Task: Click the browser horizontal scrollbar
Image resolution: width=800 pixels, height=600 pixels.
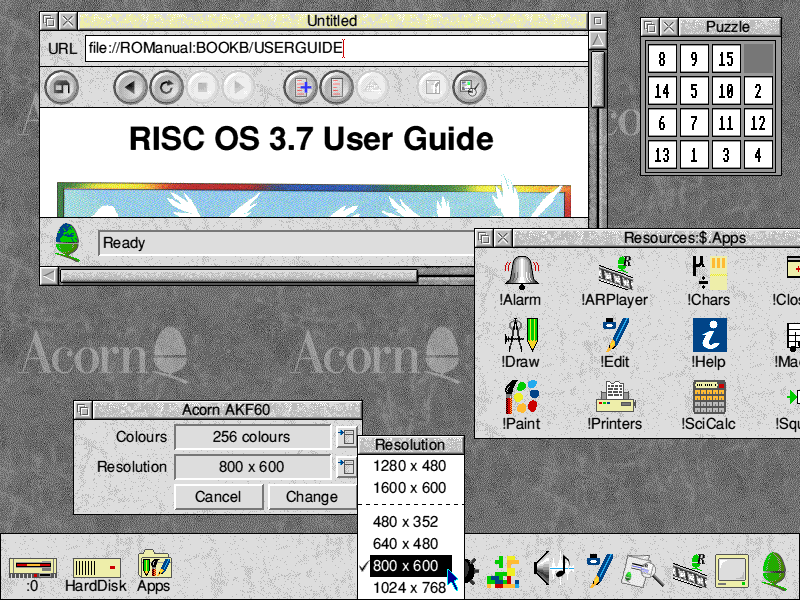Action: click(x=238, y=276)
